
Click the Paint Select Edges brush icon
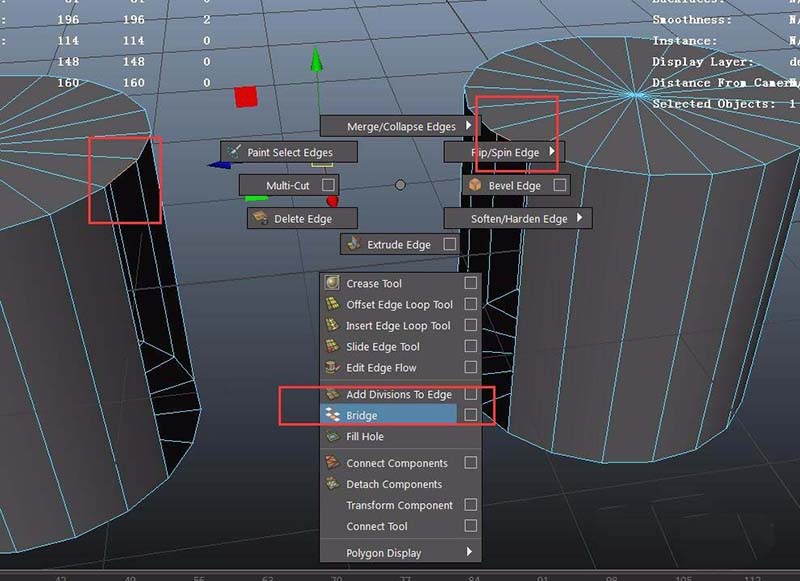pyautogui.click(x=234, y=152)
